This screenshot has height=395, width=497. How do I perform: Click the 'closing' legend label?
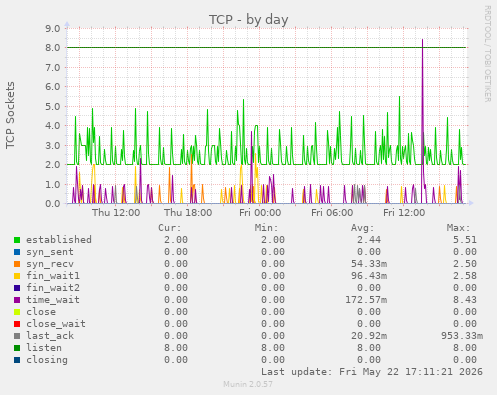click(x=47, y=360)
